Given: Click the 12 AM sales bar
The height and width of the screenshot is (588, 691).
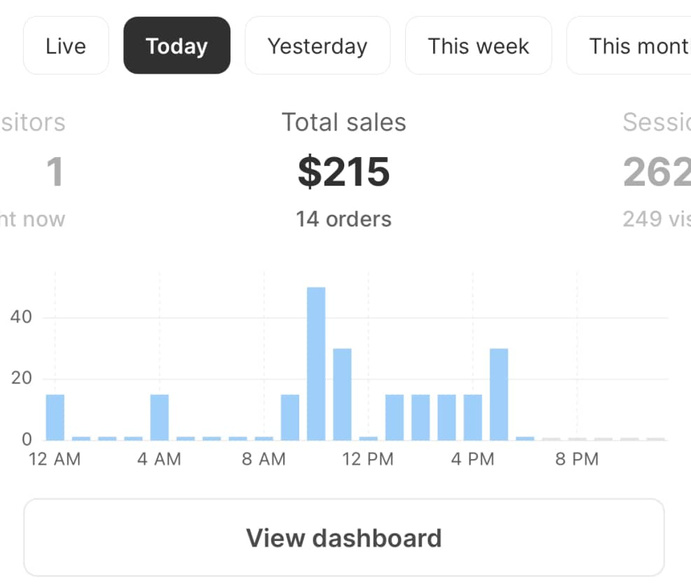Looking at the screenshot, I should tap(55, 417).
